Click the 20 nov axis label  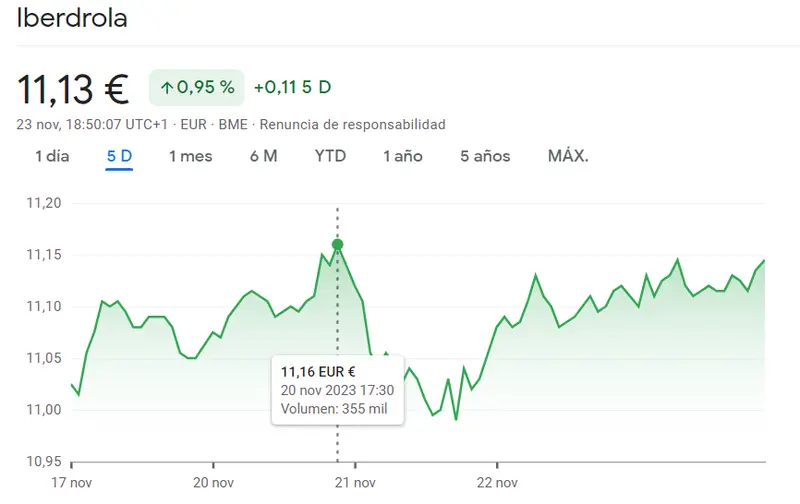(213, 483)
